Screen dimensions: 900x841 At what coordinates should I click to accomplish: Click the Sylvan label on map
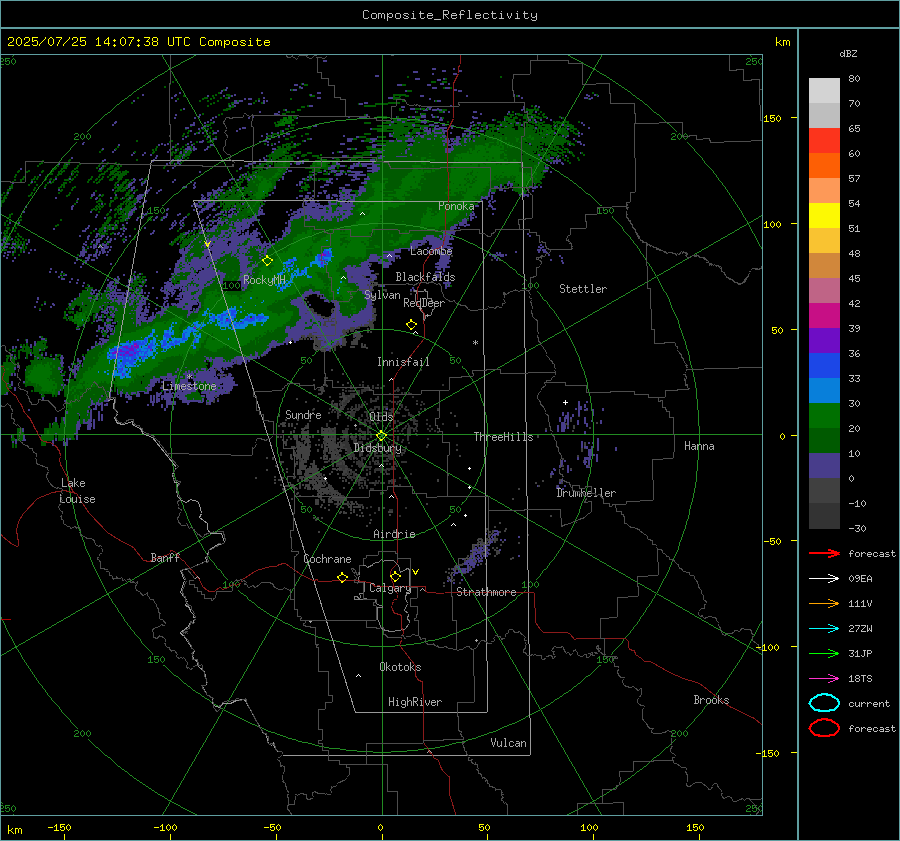pos(382,295)
